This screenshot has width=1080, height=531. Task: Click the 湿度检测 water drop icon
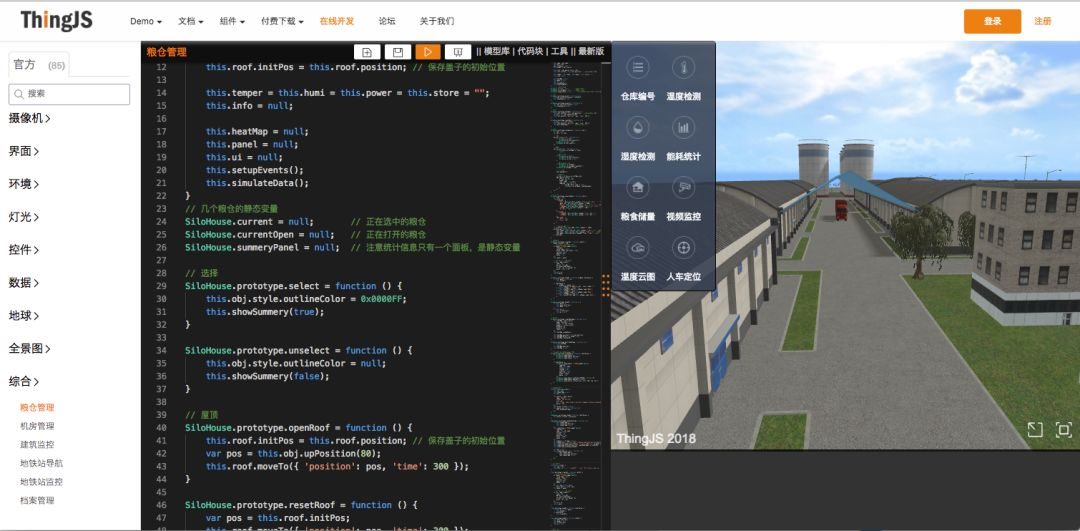(x=638, y=127)
